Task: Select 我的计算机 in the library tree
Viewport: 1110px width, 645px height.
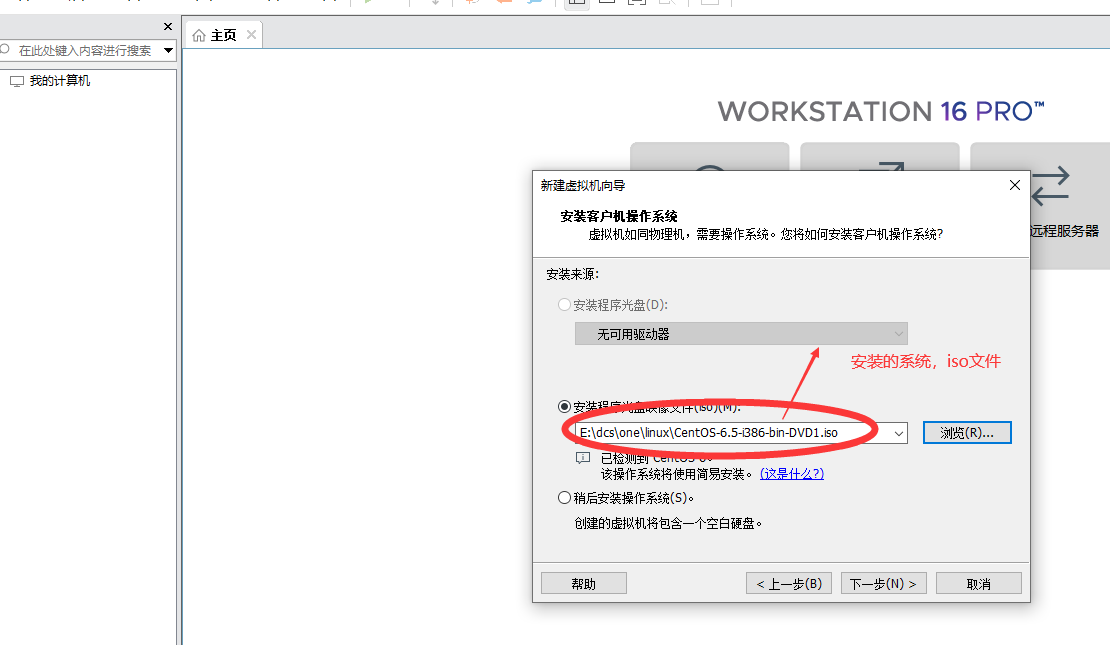Action: [59, 81]
